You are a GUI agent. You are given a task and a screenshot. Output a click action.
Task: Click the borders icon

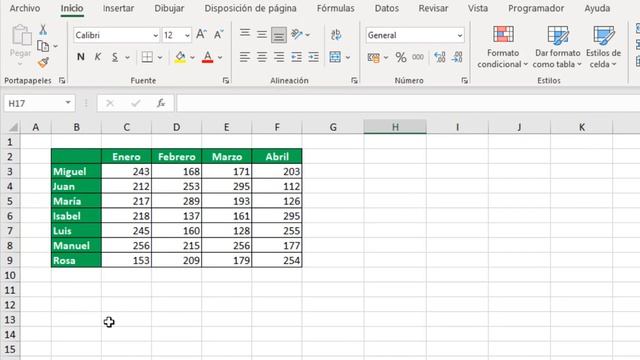147,57
